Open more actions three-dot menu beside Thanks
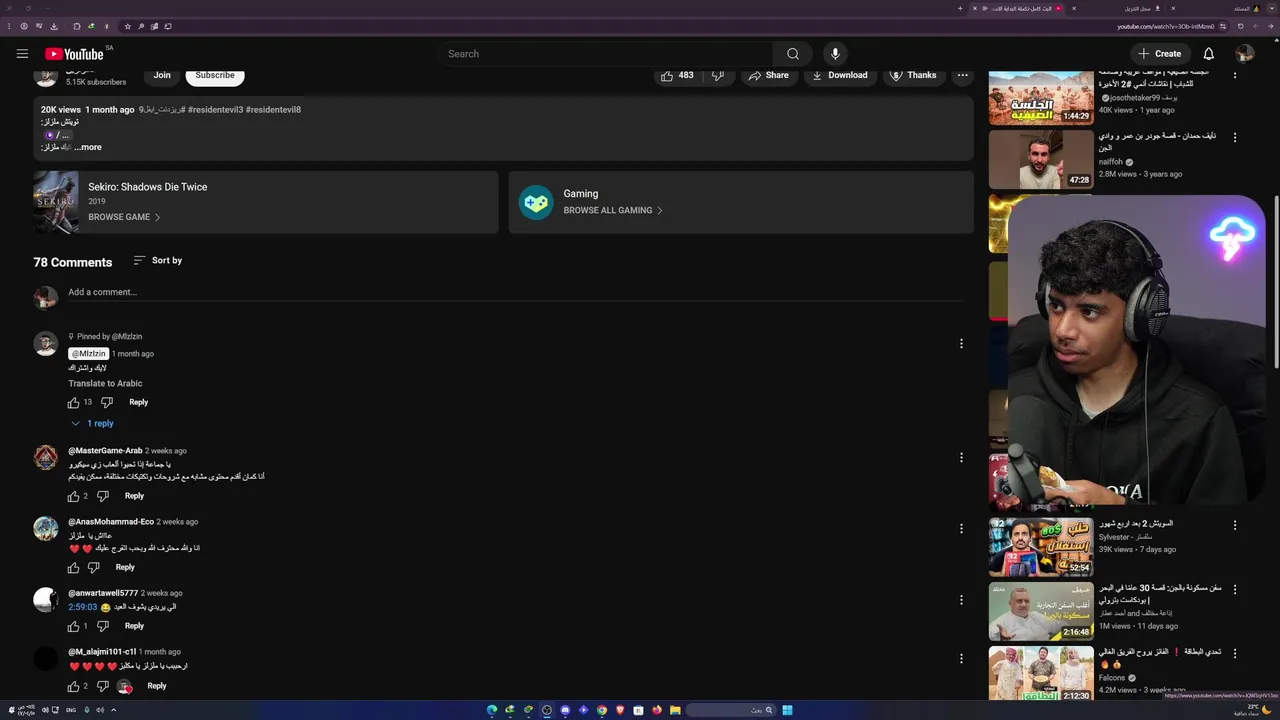 [x=962, y=75]
